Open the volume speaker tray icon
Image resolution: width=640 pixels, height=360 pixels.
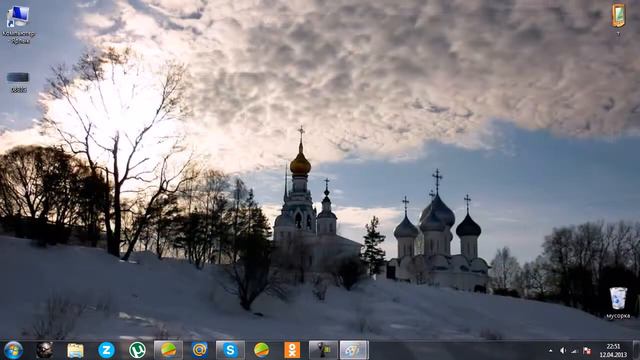tap(563, 351)
